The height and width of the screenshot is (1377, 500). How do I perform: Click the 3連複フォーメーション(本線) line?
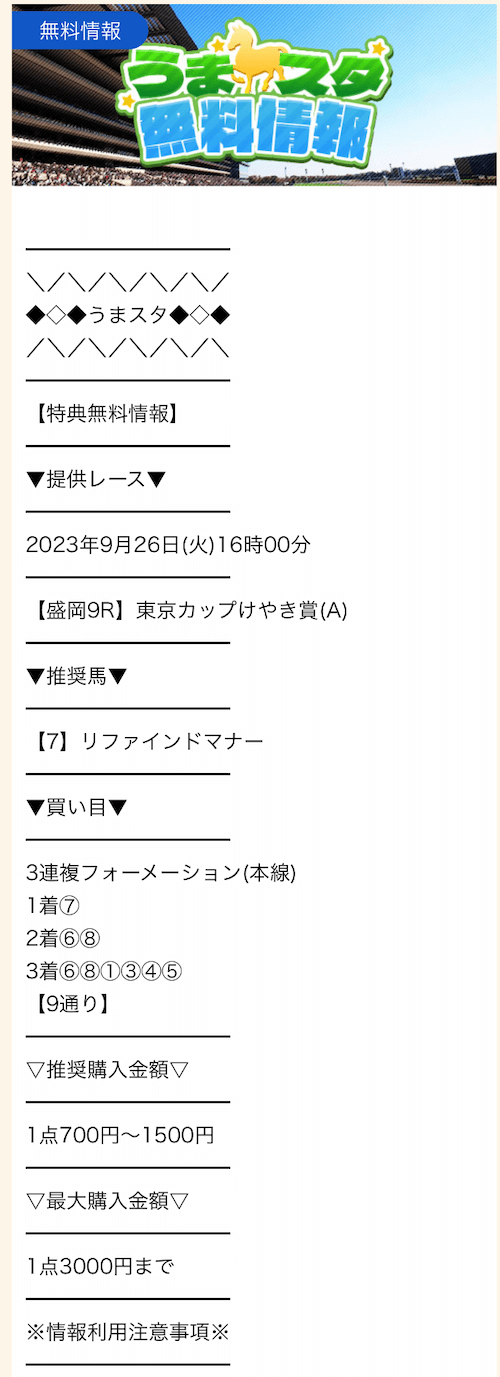(x=161, y=873)
